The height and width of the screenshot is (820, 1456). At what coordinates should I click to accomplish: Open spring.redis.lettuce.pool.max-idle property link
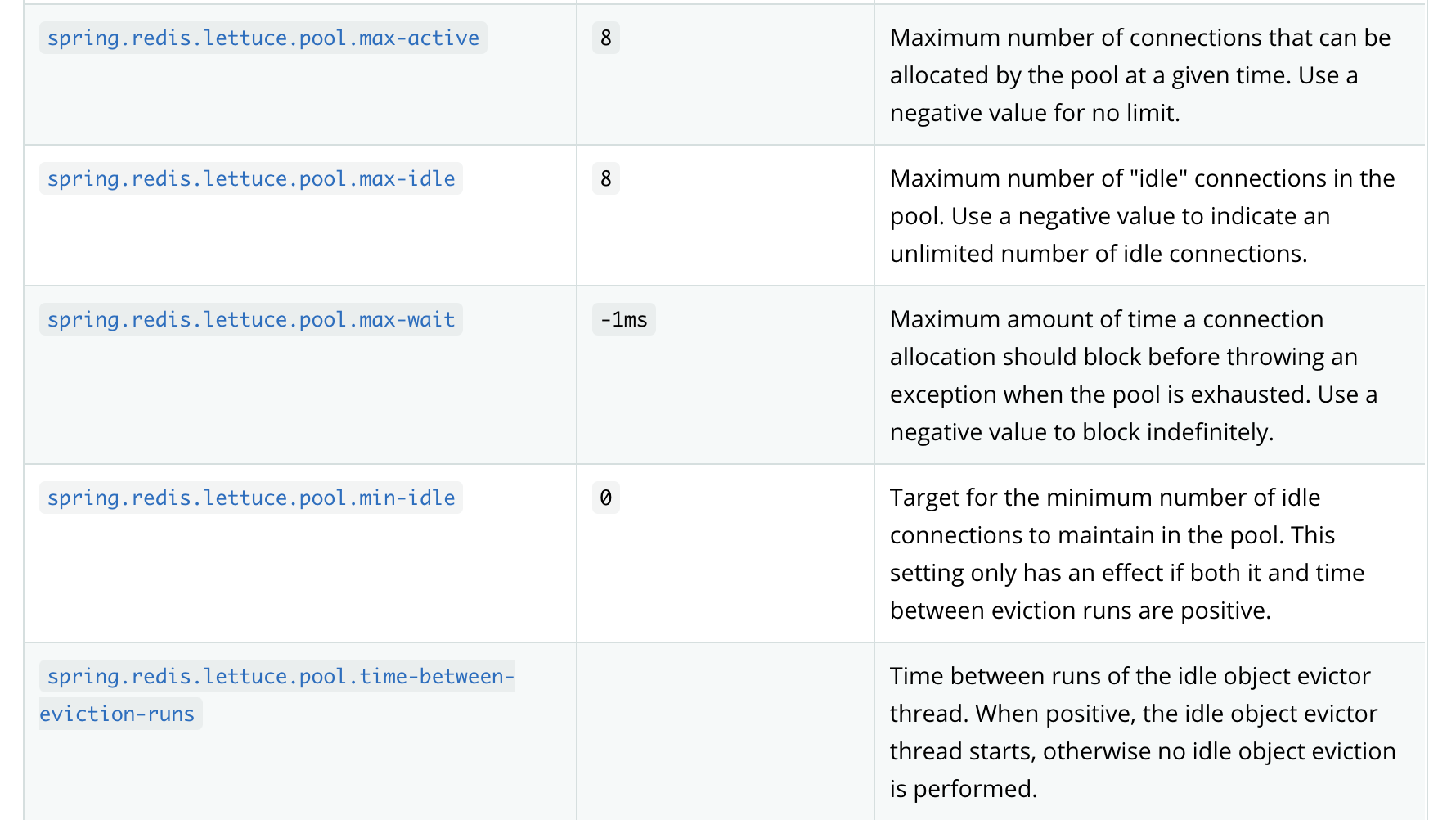tap(250, 178)
